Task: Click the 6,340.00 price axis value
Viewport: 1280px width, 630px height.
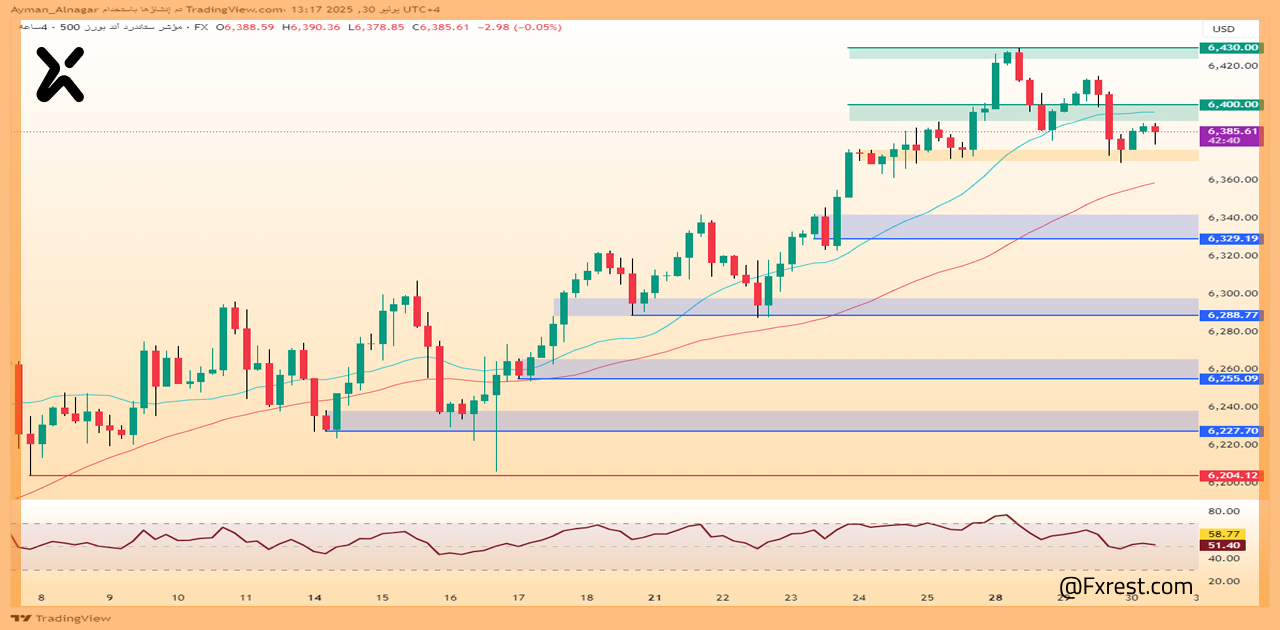Action: tap(1231, 218)
